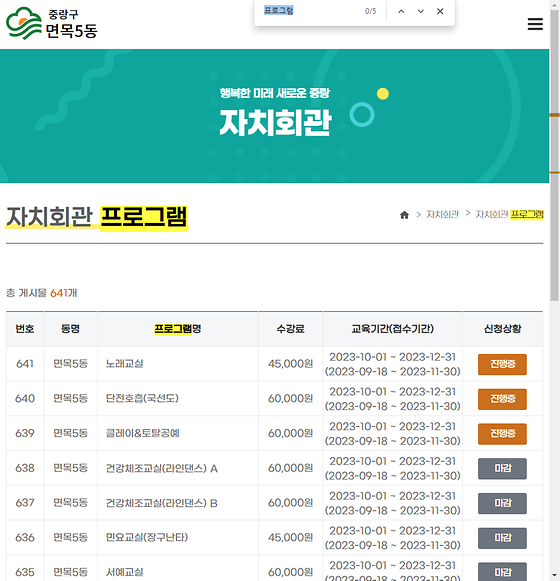
Task: Click the 60,000원 fee for 단전호흡(국선도)
Action: pyautogui.click(x=291, y=399)
